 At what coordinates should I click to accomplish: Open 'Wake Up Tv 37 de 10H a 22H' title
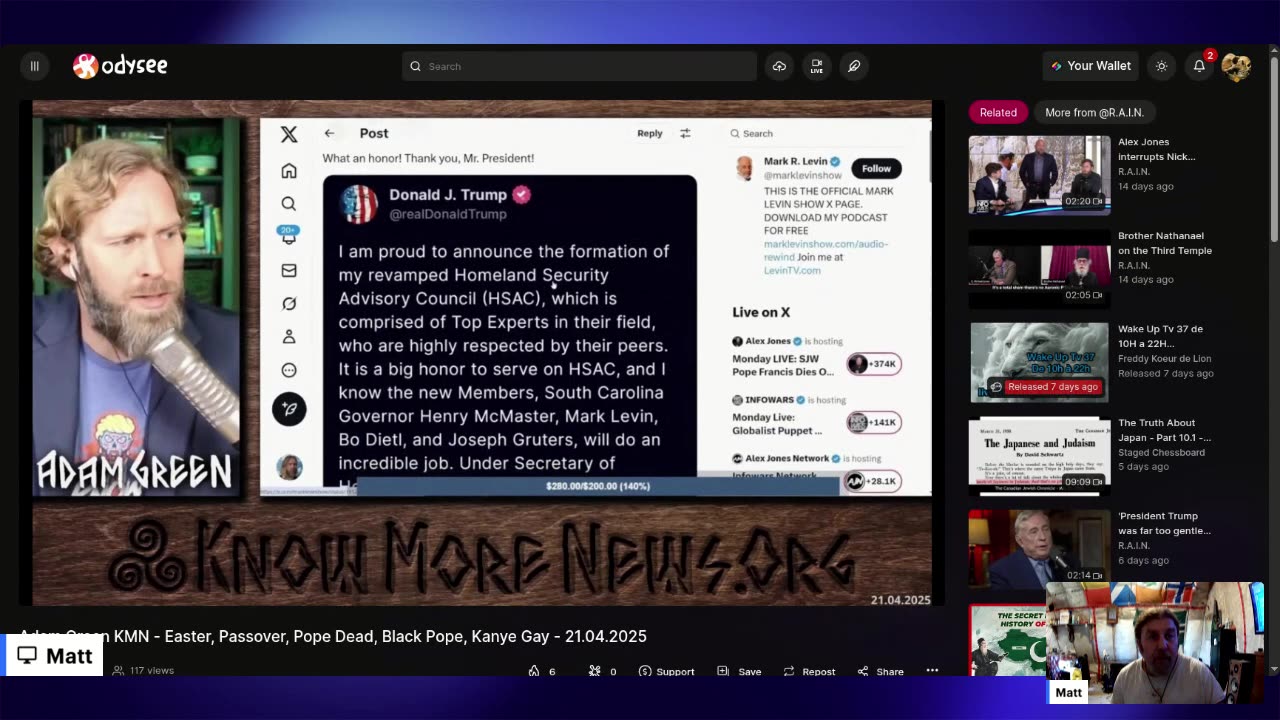1160,336
